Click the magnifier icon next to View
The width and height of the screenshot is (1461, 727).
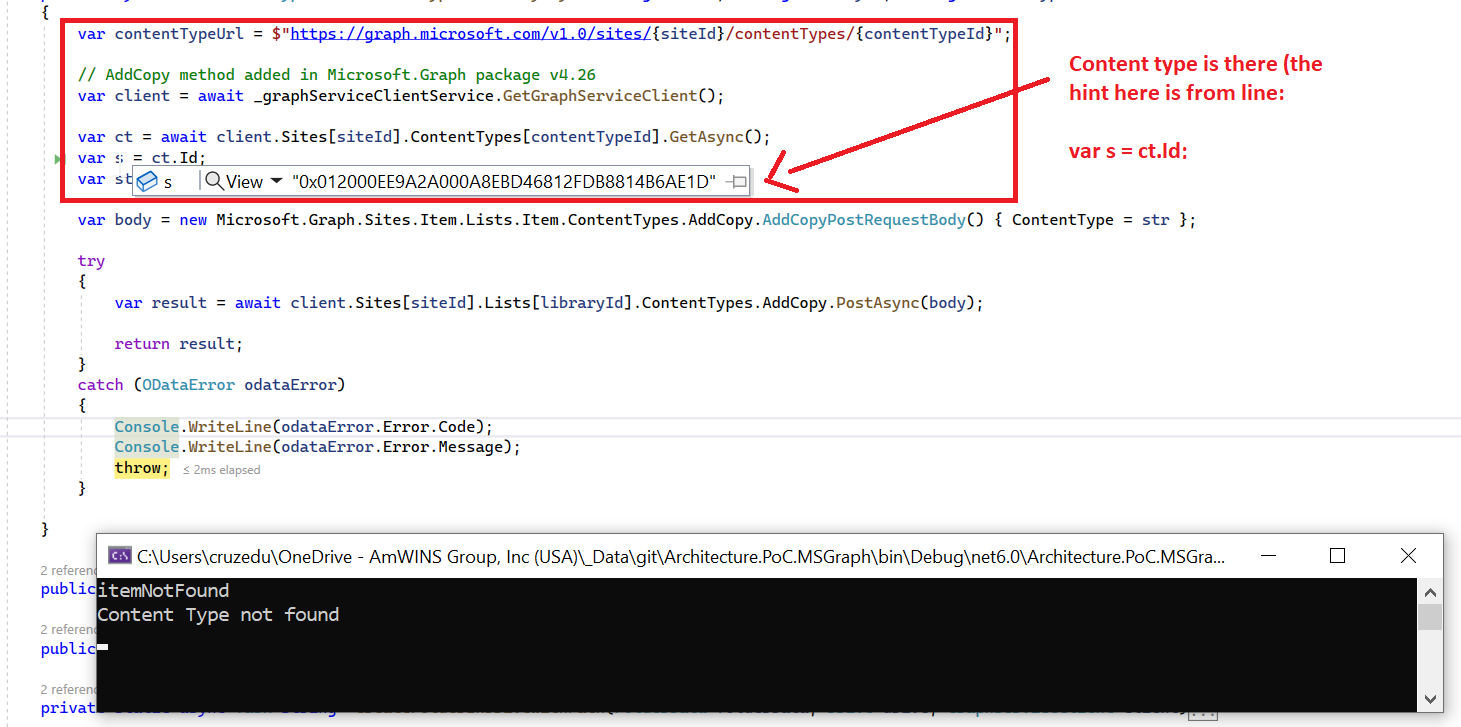tap(213, 181)
